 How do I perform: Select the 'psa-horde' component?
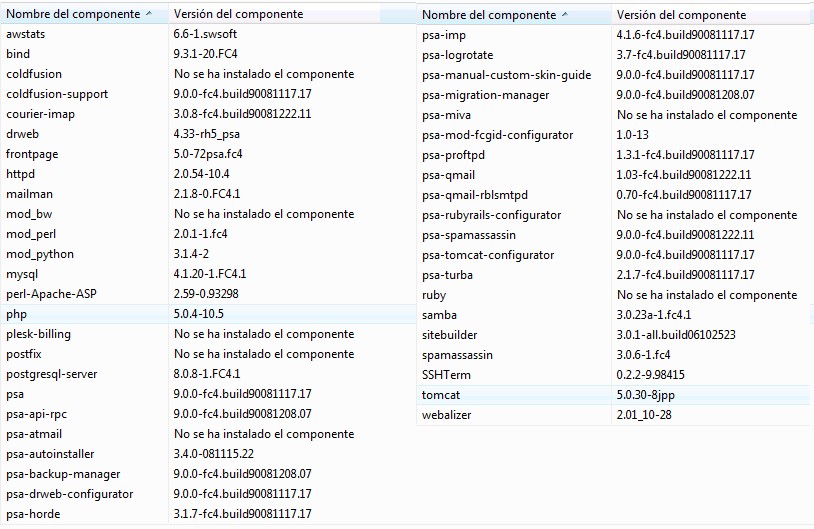(x=33, y=514)
